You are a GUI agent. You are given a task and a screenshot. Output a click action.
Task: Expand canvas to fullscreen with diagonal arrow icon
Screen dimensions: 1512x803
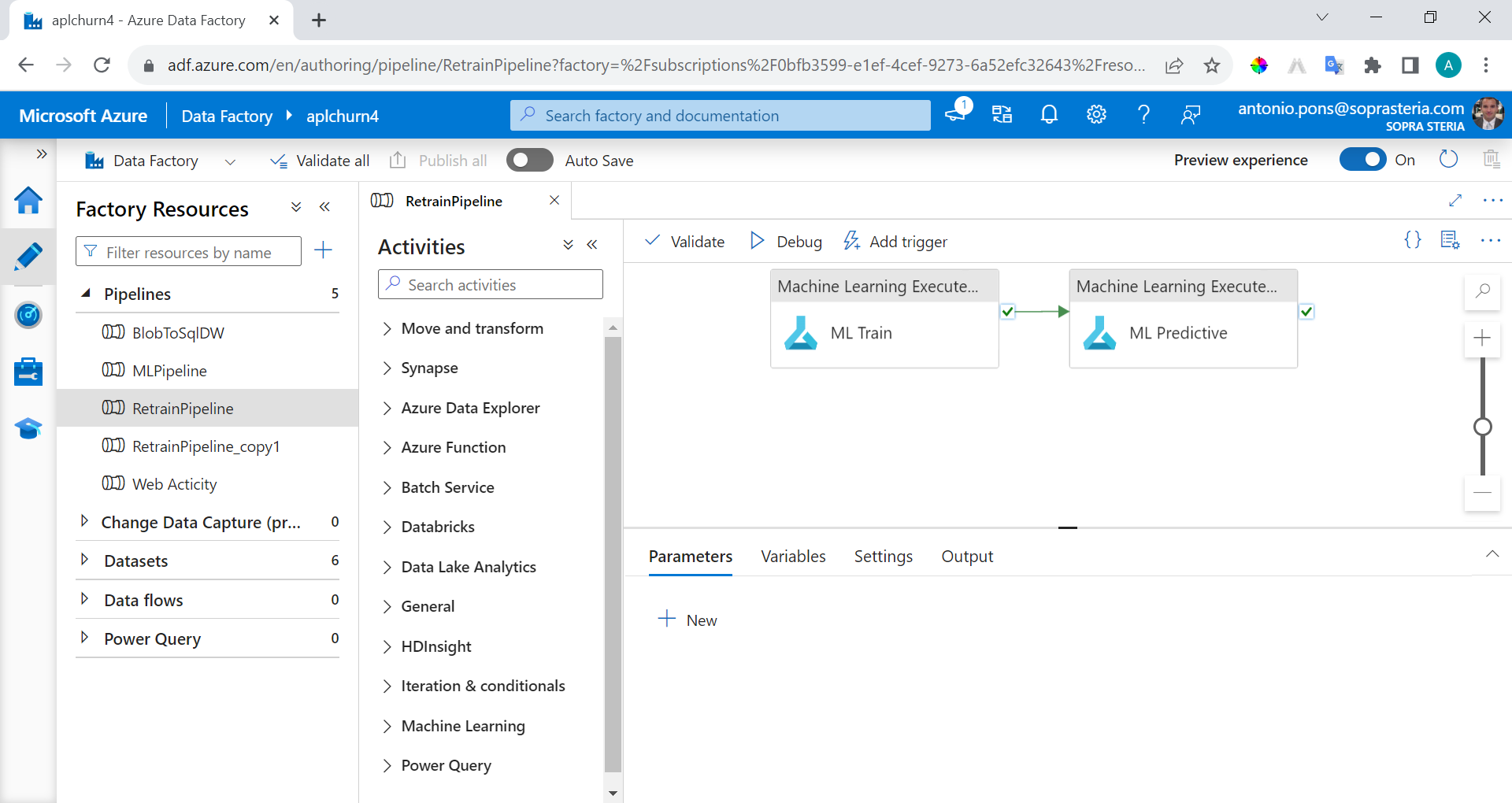coord(1456,200)
